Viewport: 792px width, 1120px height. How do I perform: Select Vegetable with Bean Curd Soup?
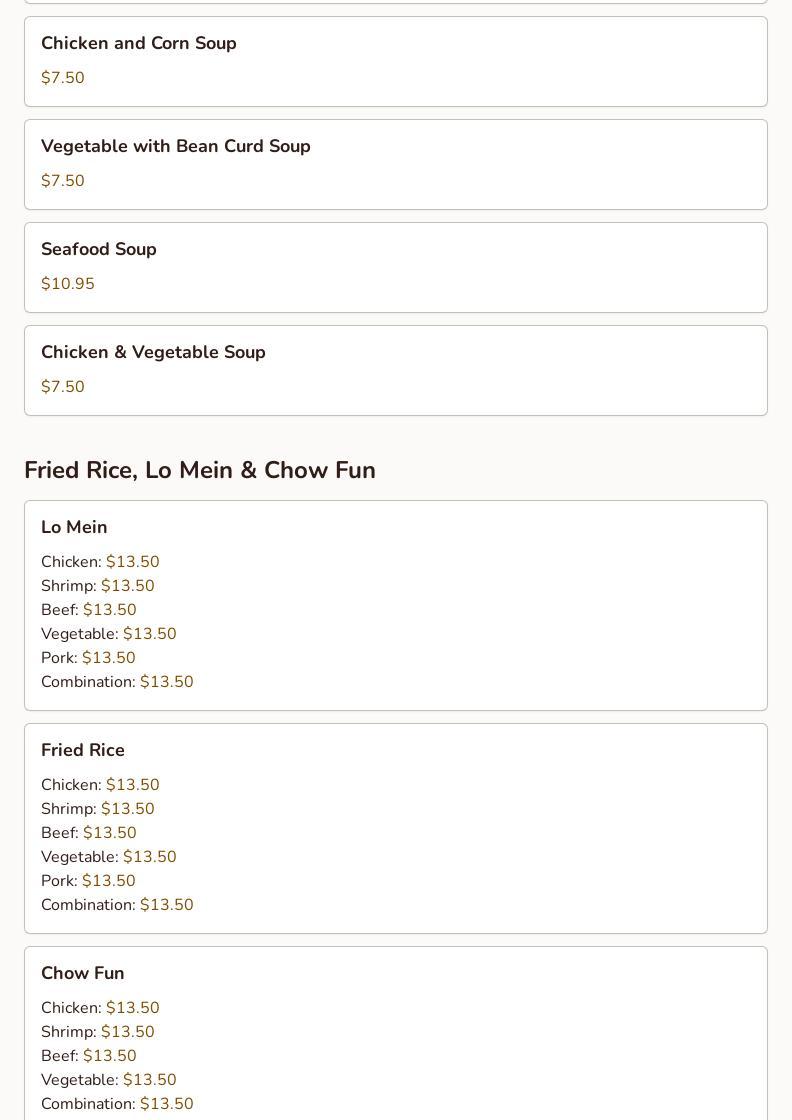(176, 146)
